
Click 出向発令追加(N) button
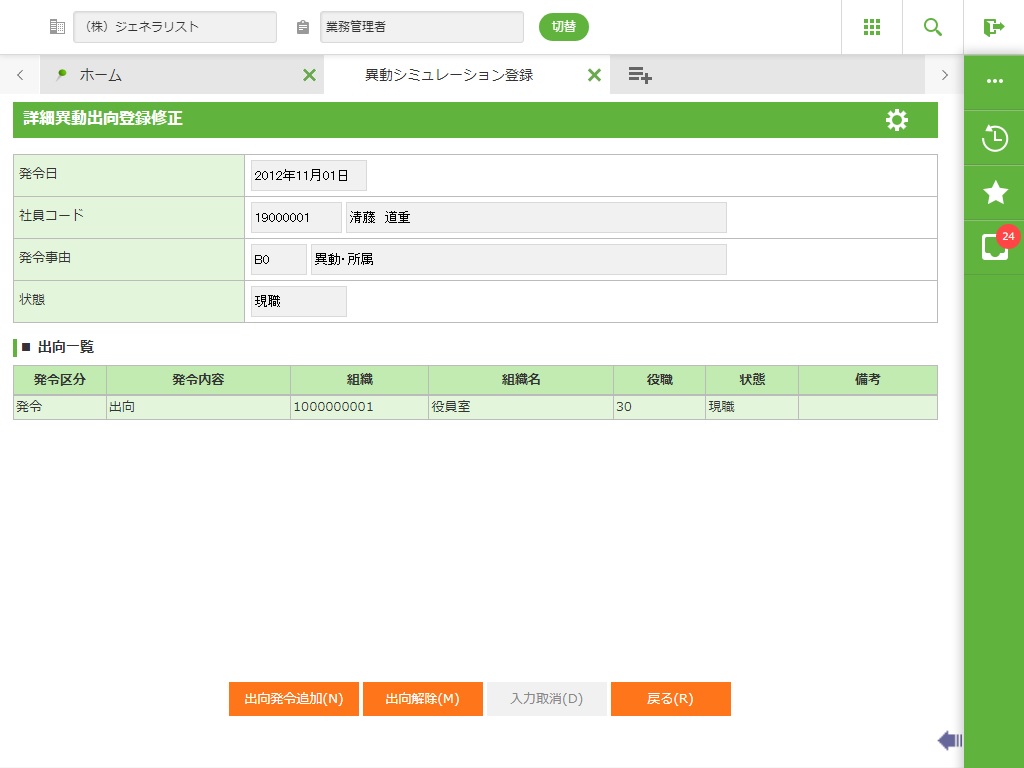[x=293, y=699]
